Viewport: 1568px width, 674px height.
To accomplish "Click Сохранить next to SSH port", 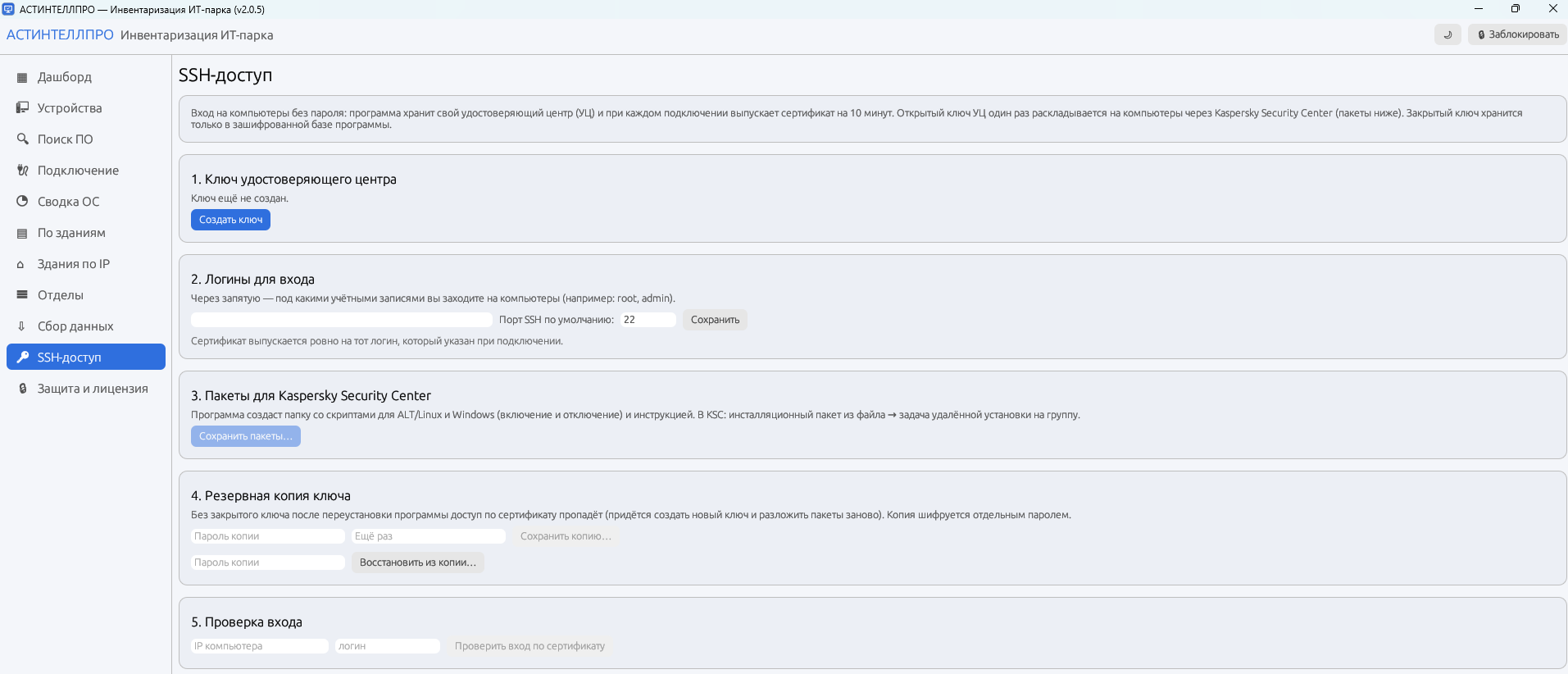I will 715,320.
